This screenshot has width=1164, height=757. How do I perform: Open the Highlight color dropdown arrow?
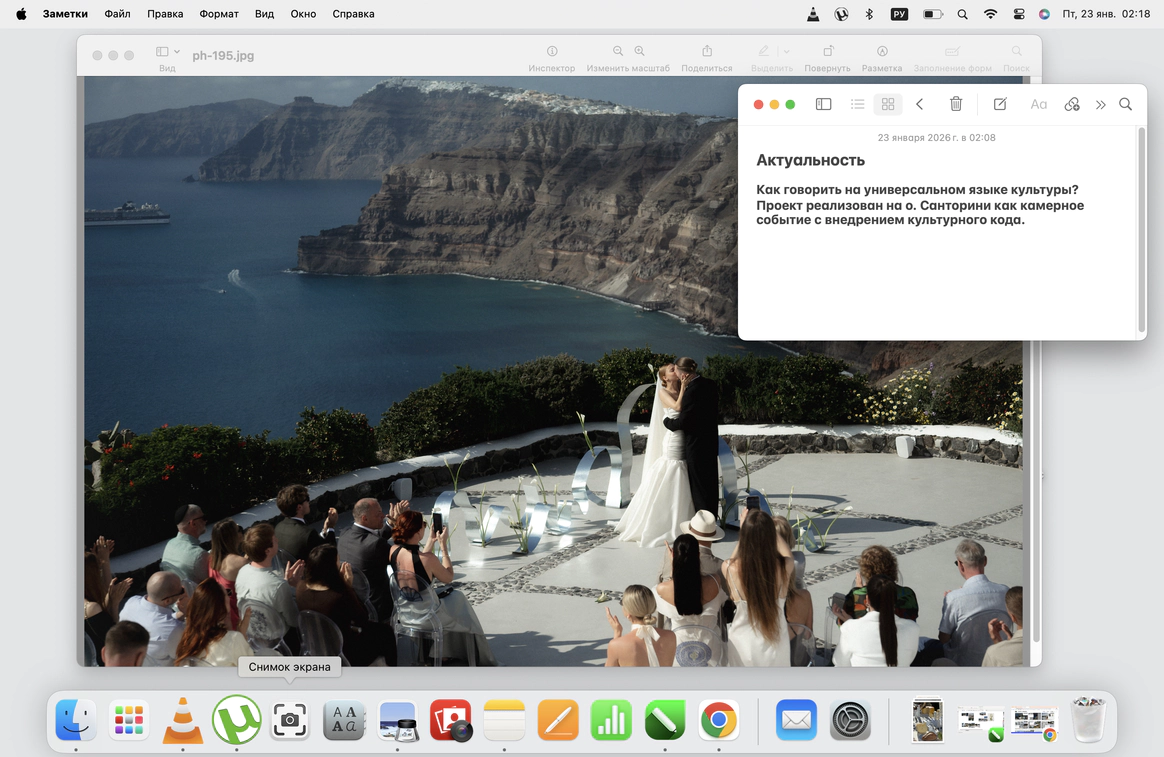coord(786,52)
